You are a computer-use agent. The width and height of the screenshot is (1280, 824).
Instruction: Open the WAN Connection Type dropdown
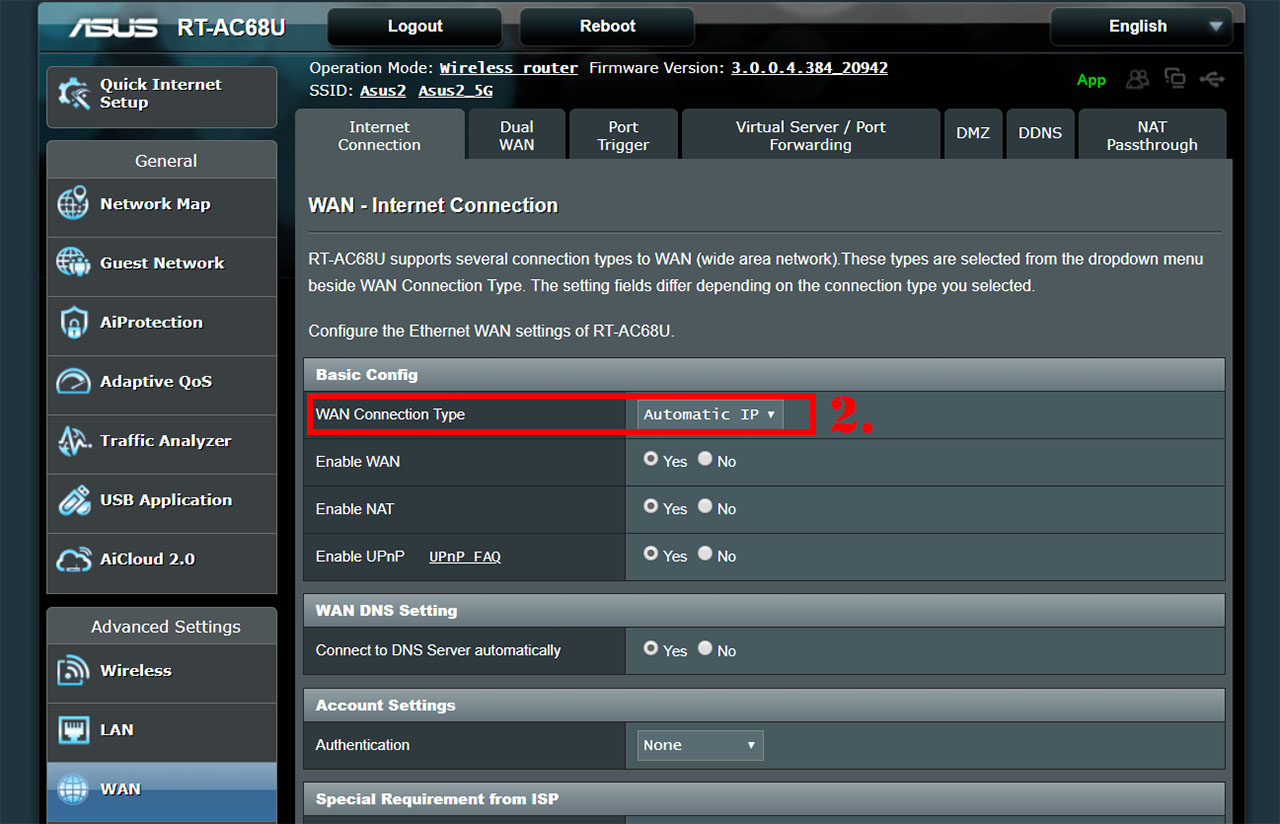pyautogui.click(x=710, y=414)
